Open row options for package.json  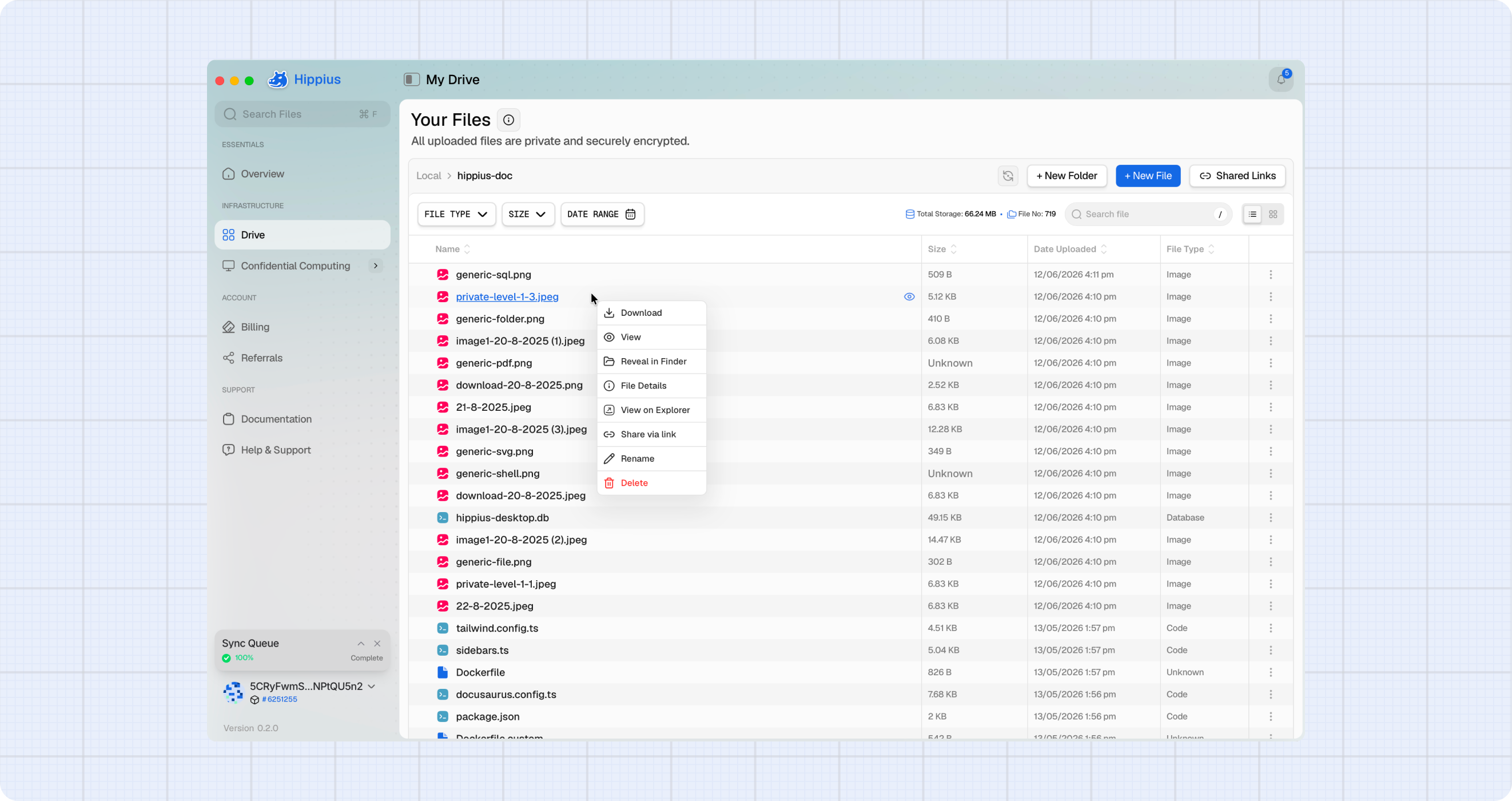pos(1271,716)
